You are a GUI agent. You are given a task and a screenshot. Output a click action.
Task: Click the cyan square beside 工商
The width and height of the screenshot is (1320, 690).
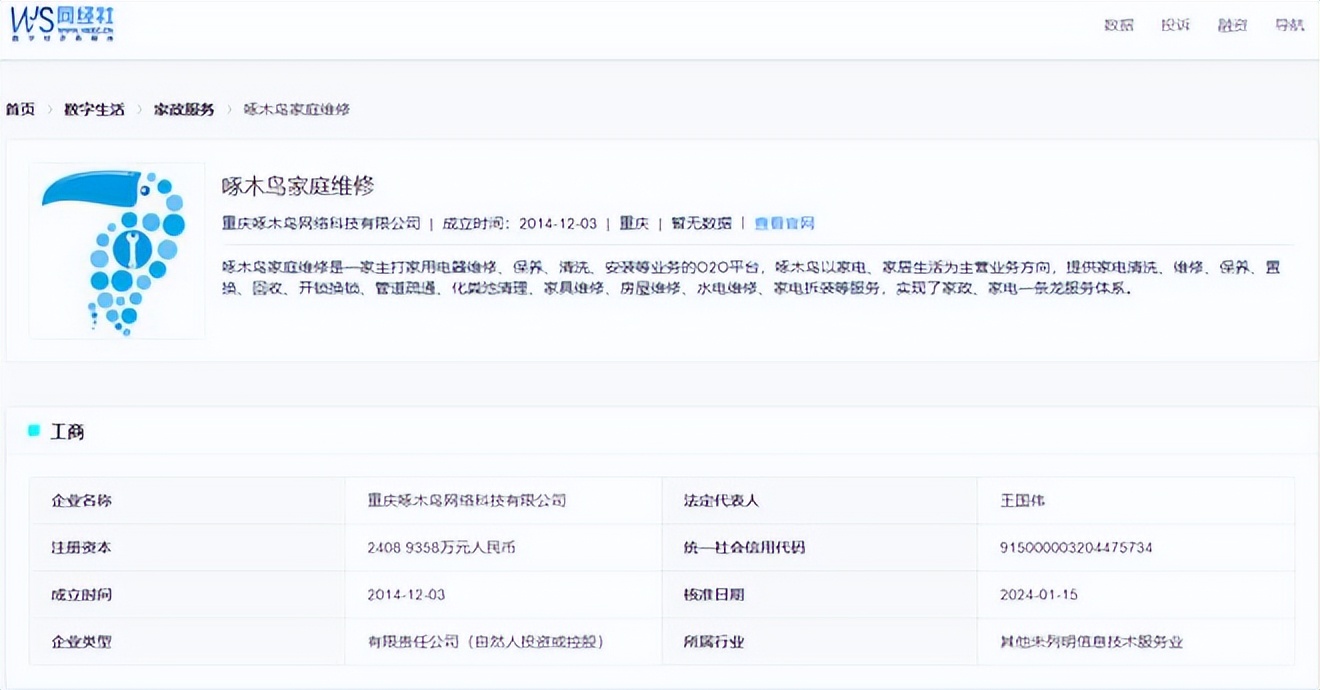point(34,431)
